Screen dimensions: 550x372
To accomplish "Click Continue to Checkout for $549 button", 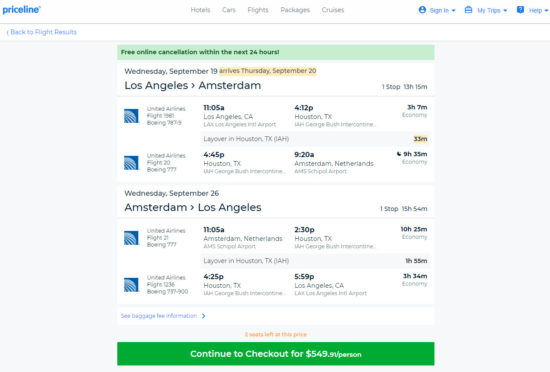I will pyautogui.click(x=276, y=354).
